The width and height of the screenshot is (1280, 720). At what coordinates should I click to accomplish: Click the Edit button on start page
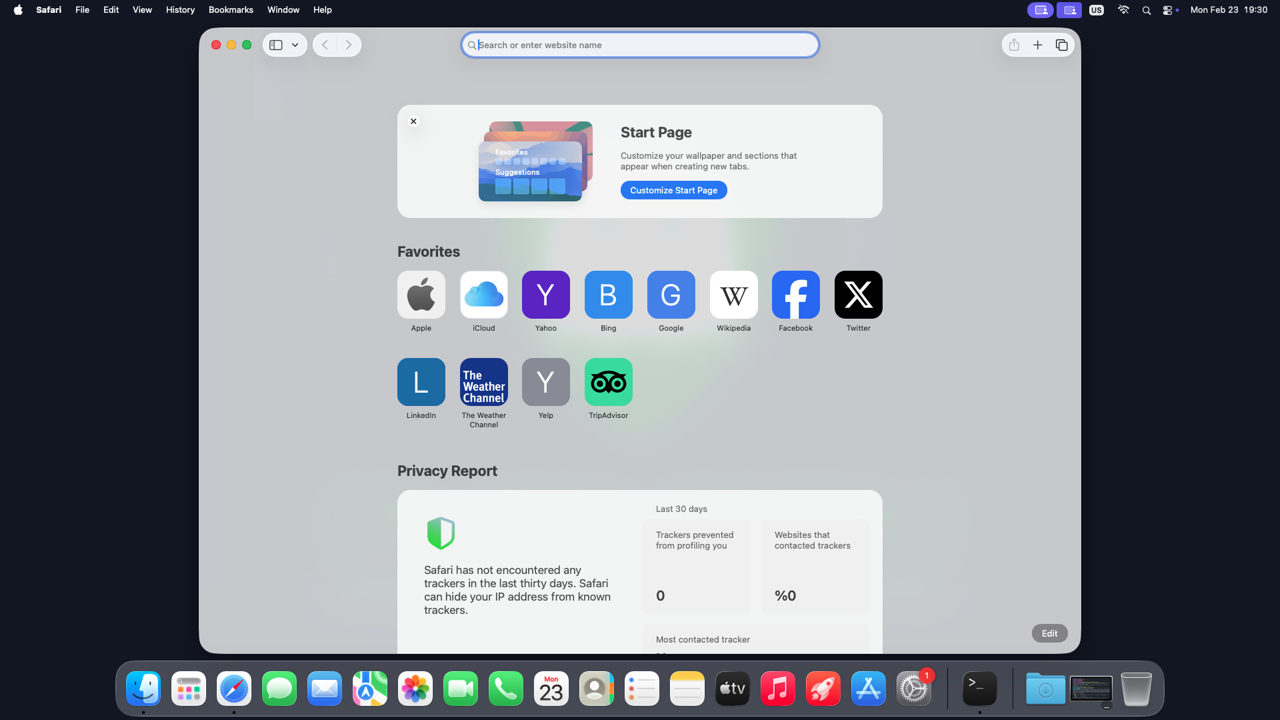1049,633
